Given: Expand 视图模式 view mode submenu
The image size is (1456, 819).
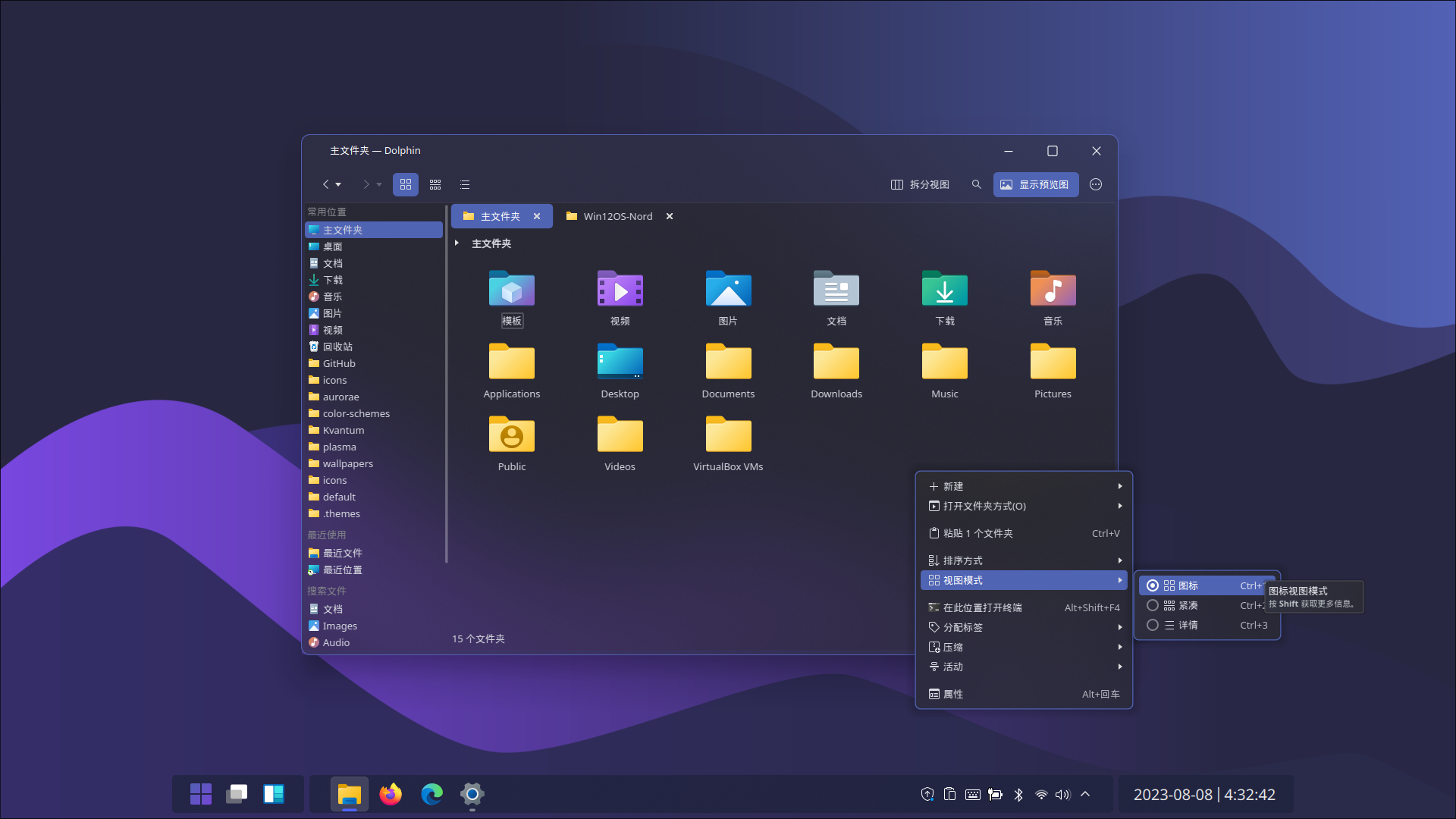Looking at the screenshot, I should point(1024,580).
